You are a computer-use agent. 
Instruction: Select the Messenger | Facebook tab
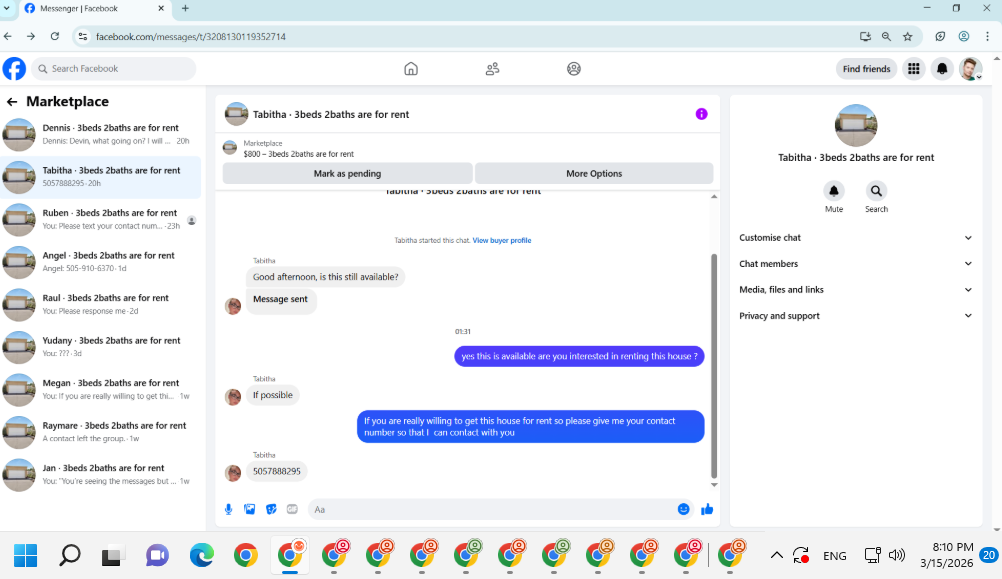(x=93, y=8)
